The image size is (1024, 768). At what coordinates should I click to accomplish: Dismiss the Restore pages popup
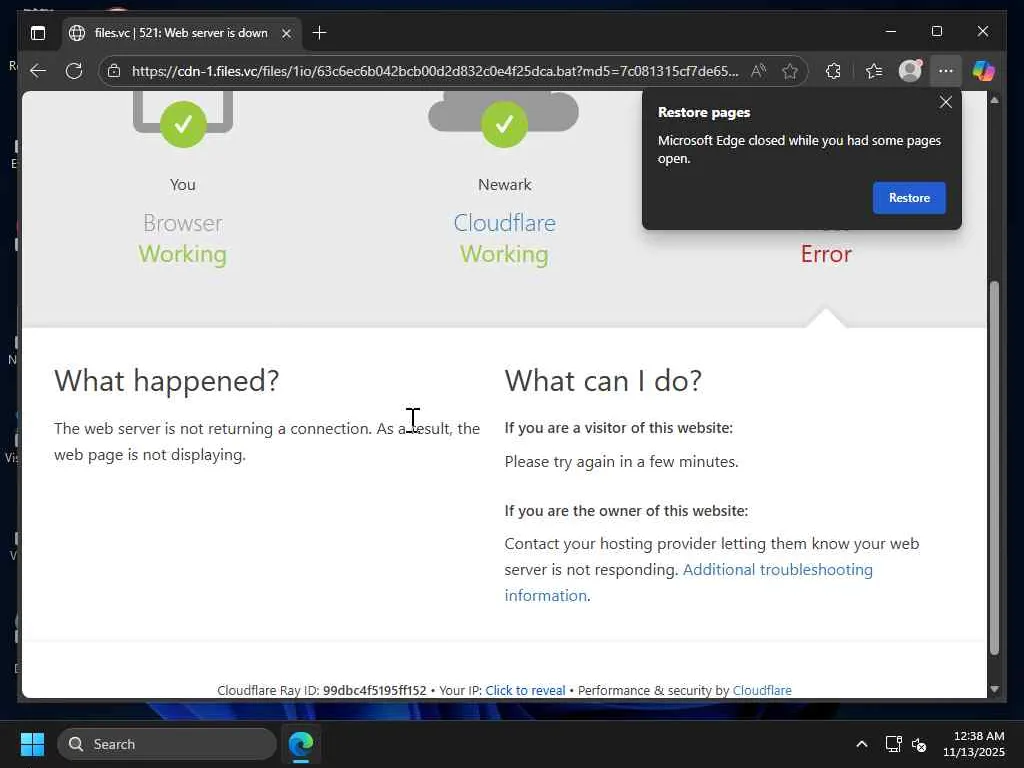pyautogui.click(x=946, y=102)
